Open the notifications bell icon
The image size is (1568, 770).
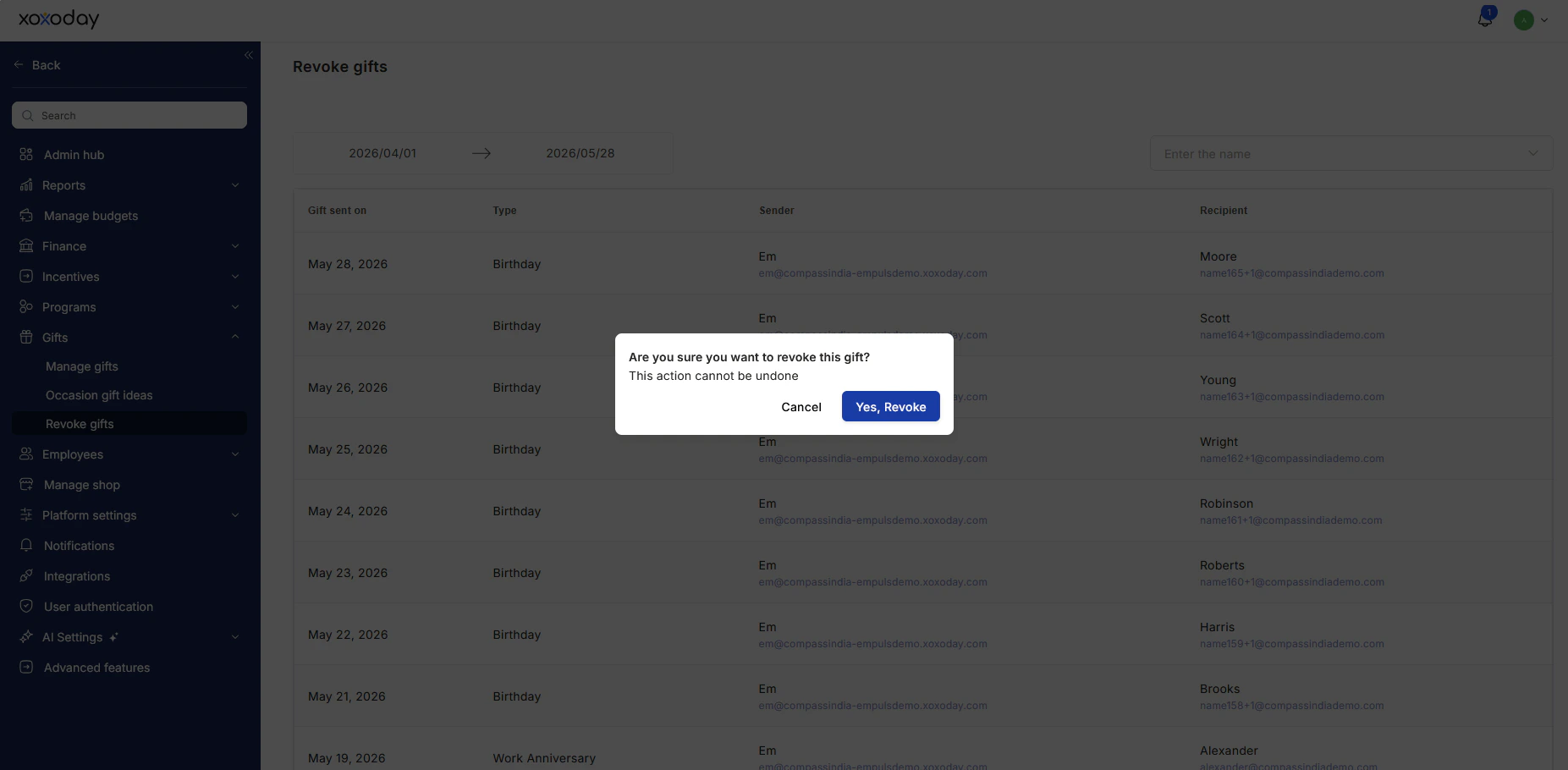click(1485, 19)
